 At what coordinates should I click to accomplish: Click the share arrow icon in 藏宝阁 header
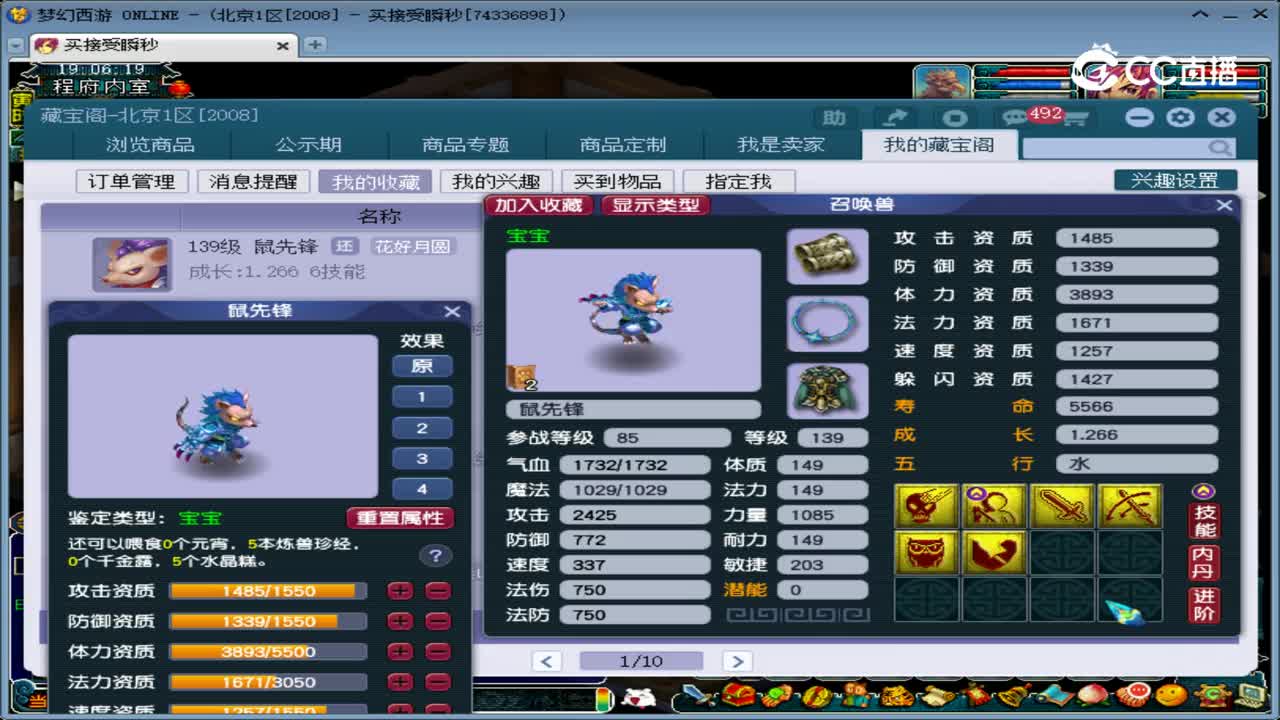(x=896, y=118)
